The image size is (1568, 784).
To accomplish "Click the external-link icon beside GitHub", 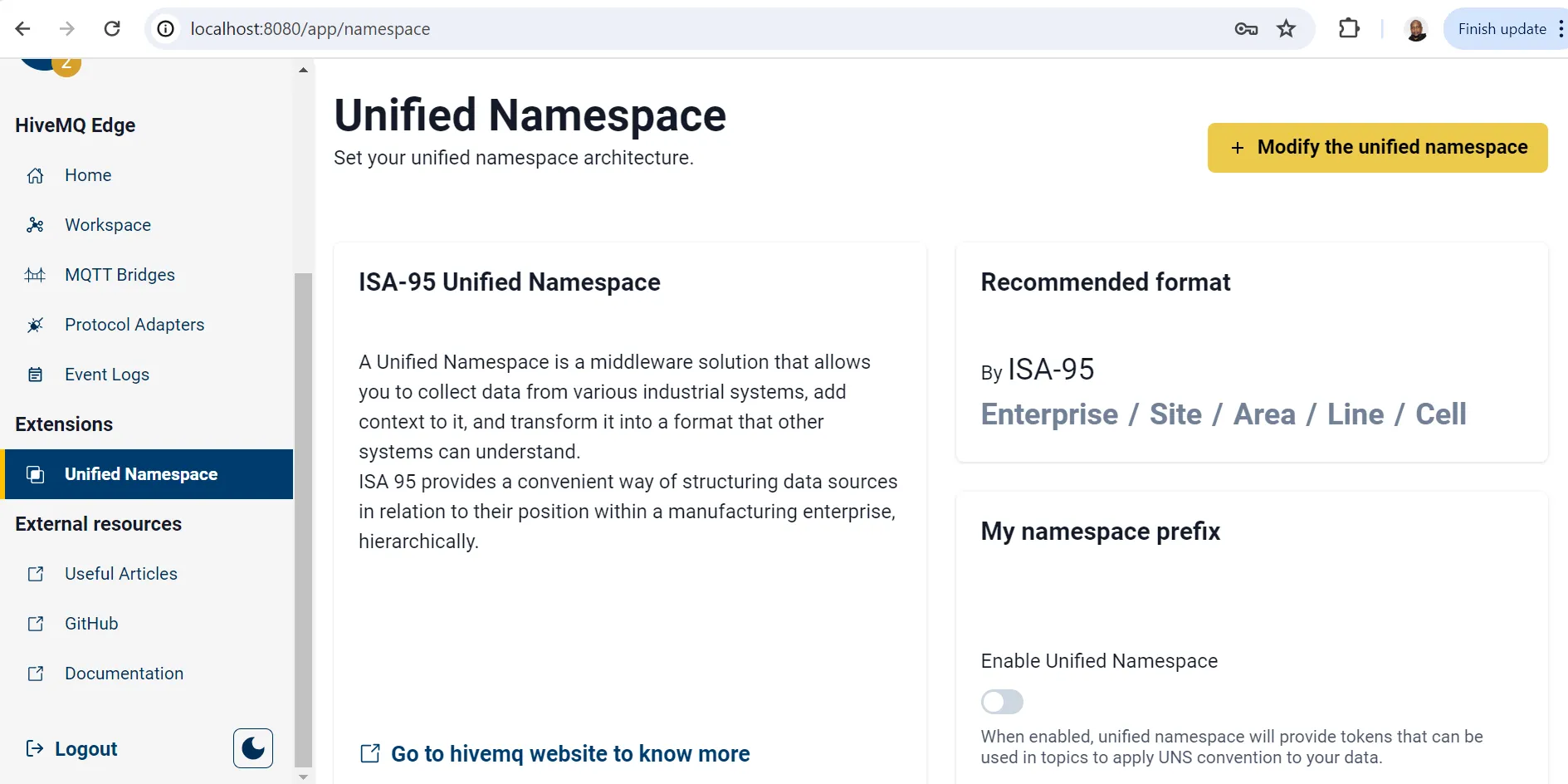I will point(35,624).
